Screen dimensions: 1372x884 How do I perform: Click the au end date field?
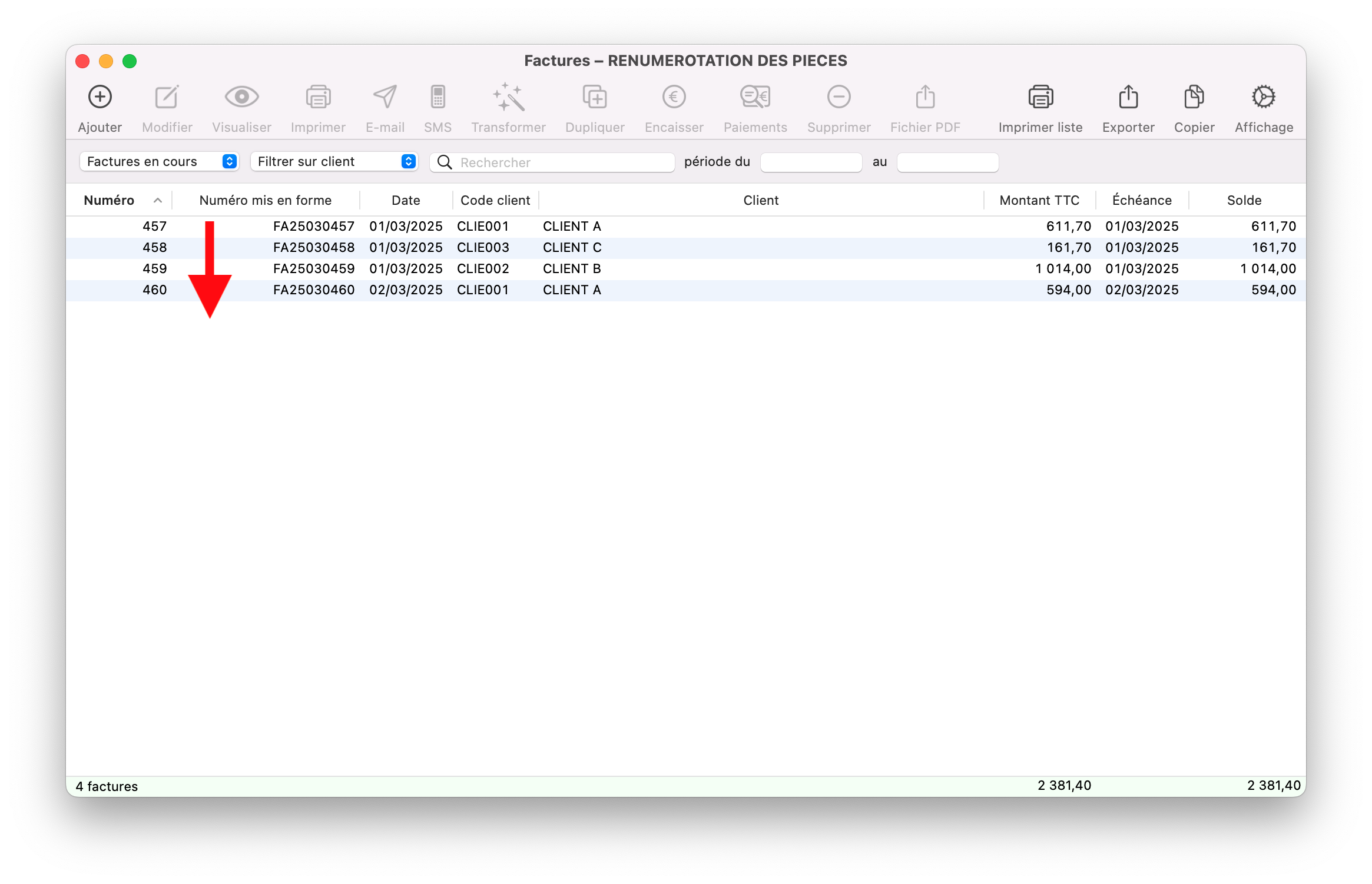click(x=948, y=162)
